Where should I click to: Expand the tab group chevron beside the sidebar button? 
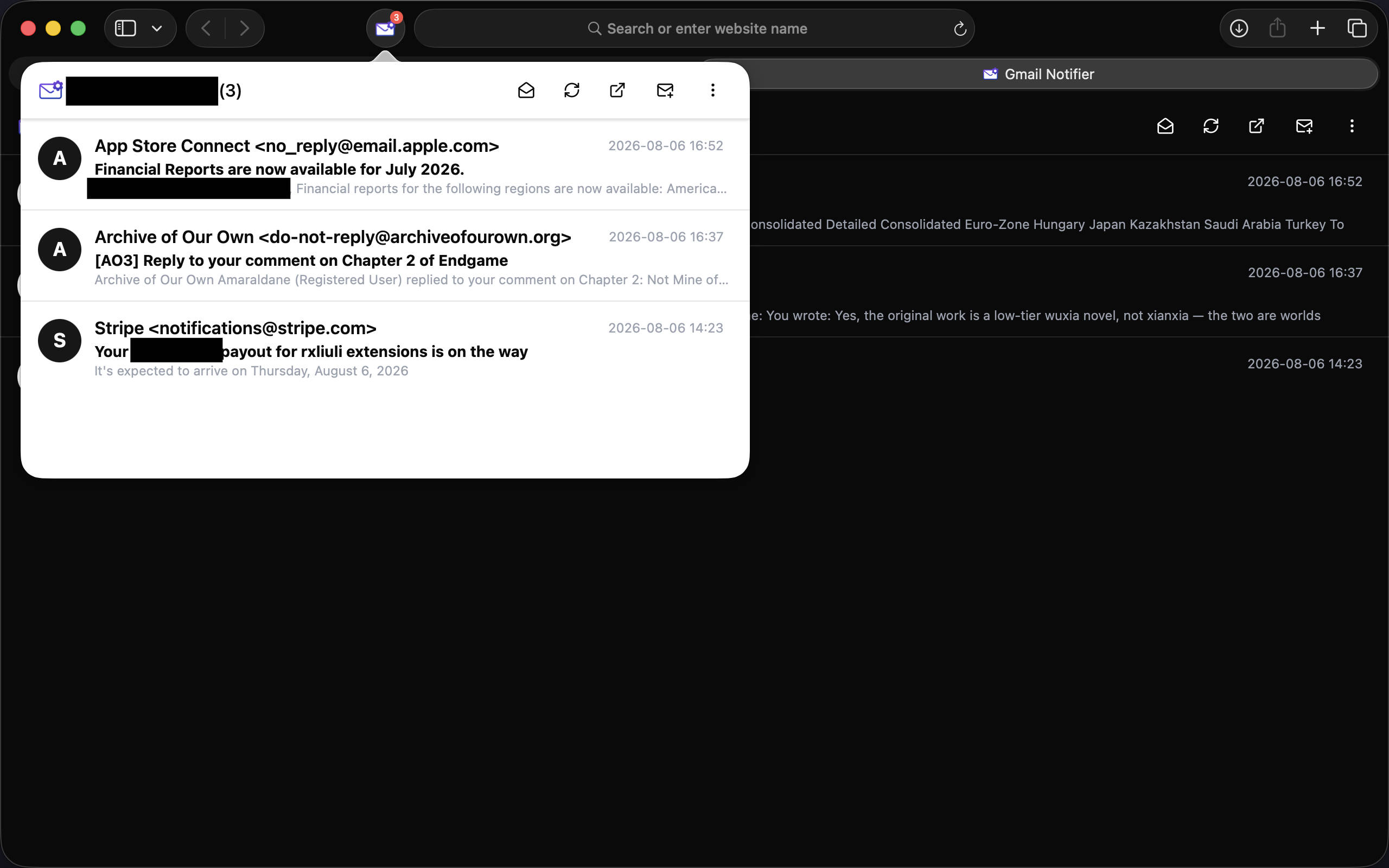(157, 28)
